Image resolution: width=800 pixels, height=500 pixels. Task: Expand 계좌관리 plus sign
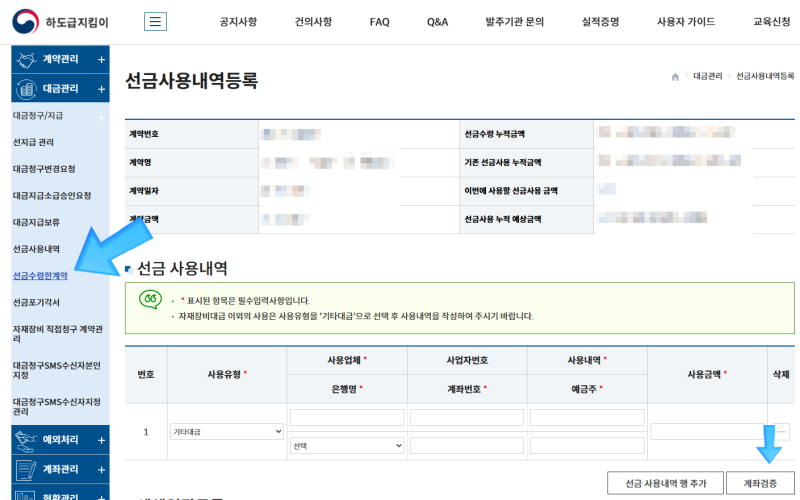[x=102, y=470]
